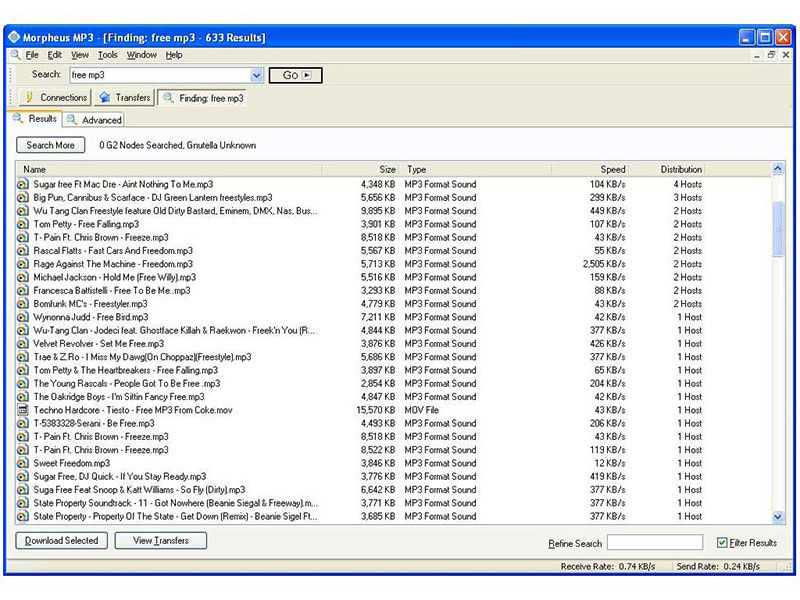Viewport: 800px width, 600px height.
Task: Open the Tools menu
Action: 108,55
